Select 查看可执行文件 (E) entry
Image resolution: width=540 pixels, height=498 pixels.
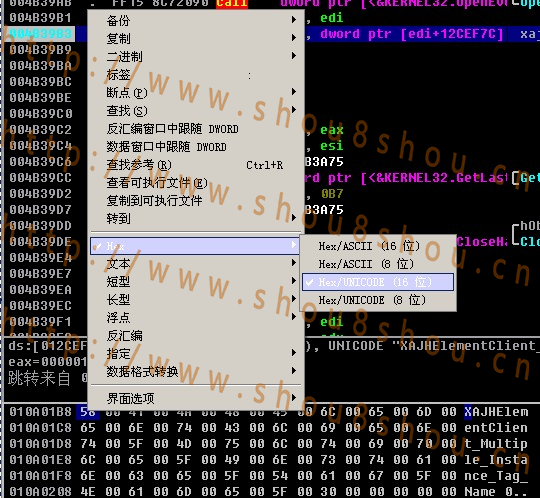(196, 183)
